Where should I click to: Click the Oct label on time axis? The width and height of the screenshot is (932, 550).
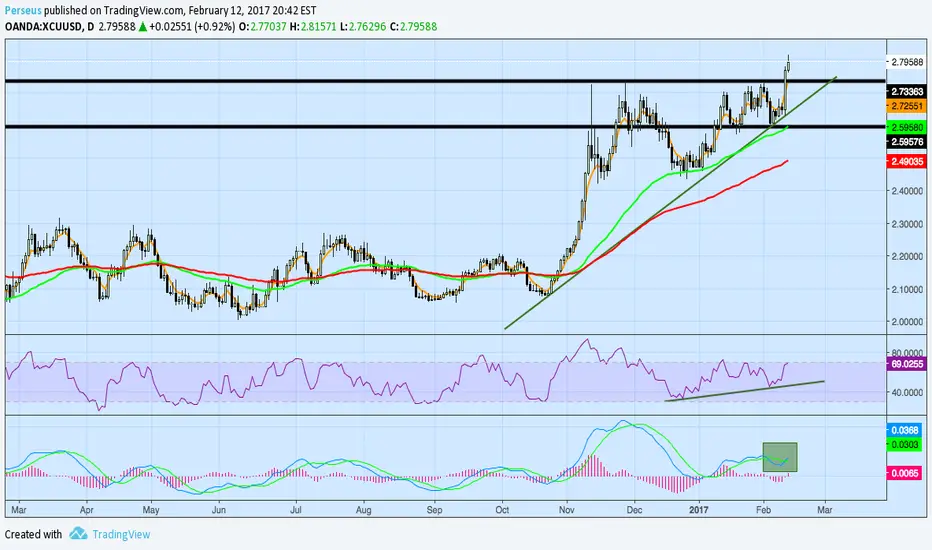tap(502, 510)
